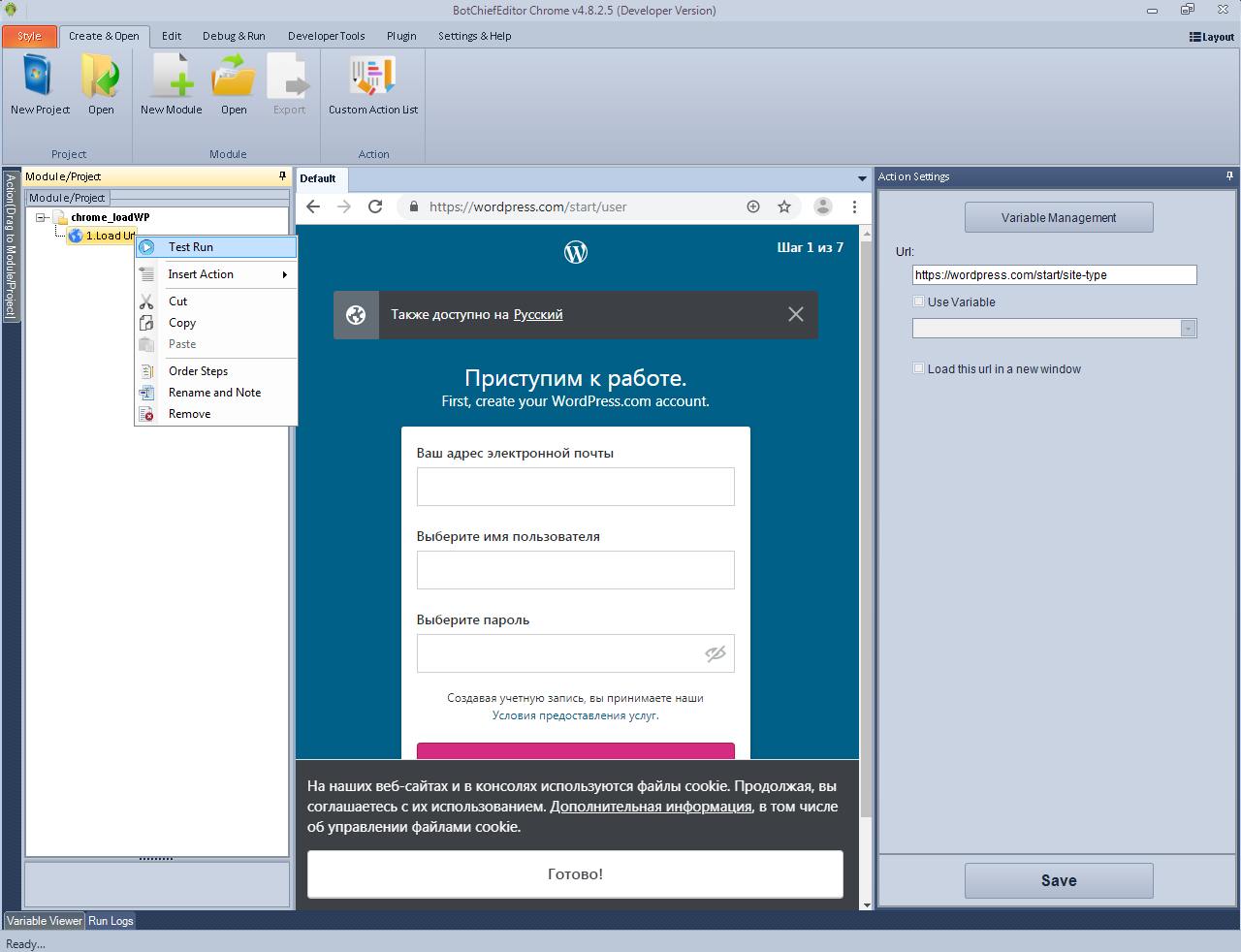Click the Url input field
1241x952 pixels.
1054,275
